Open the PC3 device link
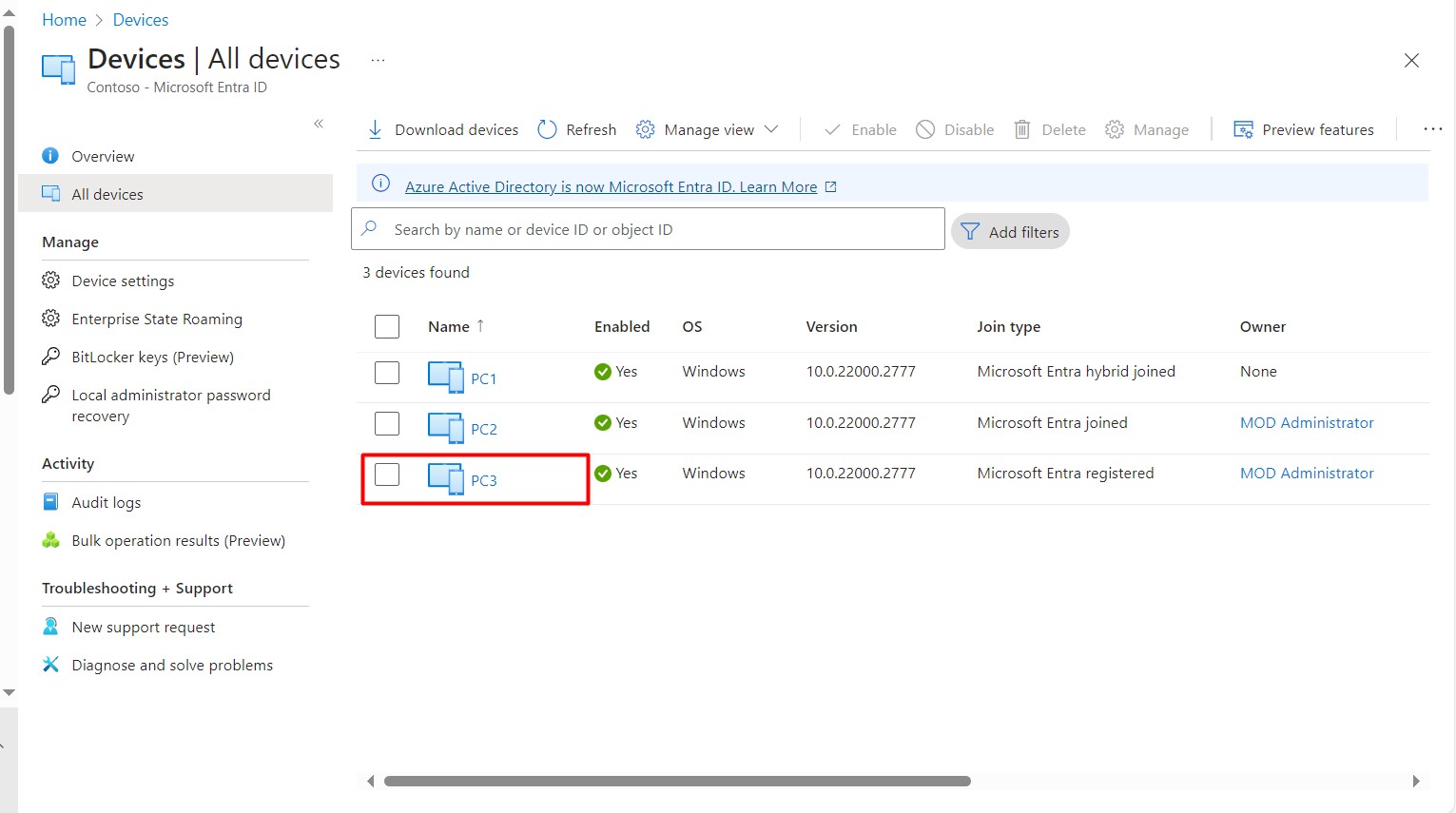 pos(483,480)
